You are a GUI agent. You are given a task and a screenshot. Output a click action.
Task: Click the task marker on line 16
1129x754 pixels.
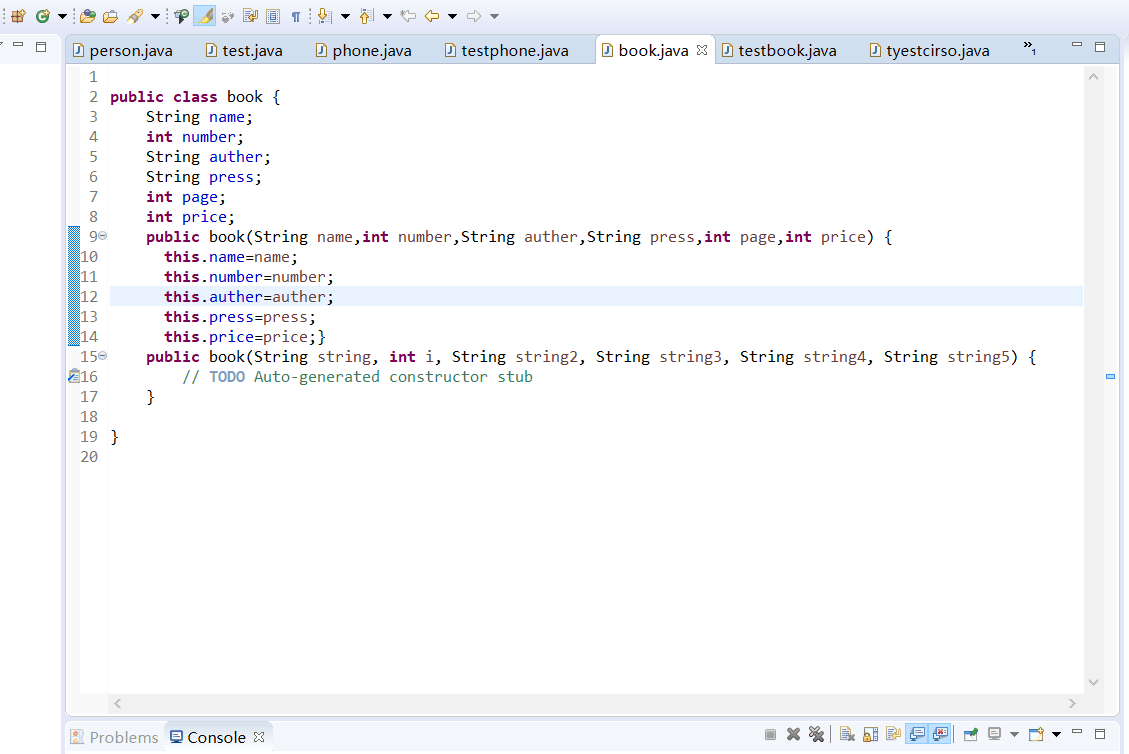73,377
